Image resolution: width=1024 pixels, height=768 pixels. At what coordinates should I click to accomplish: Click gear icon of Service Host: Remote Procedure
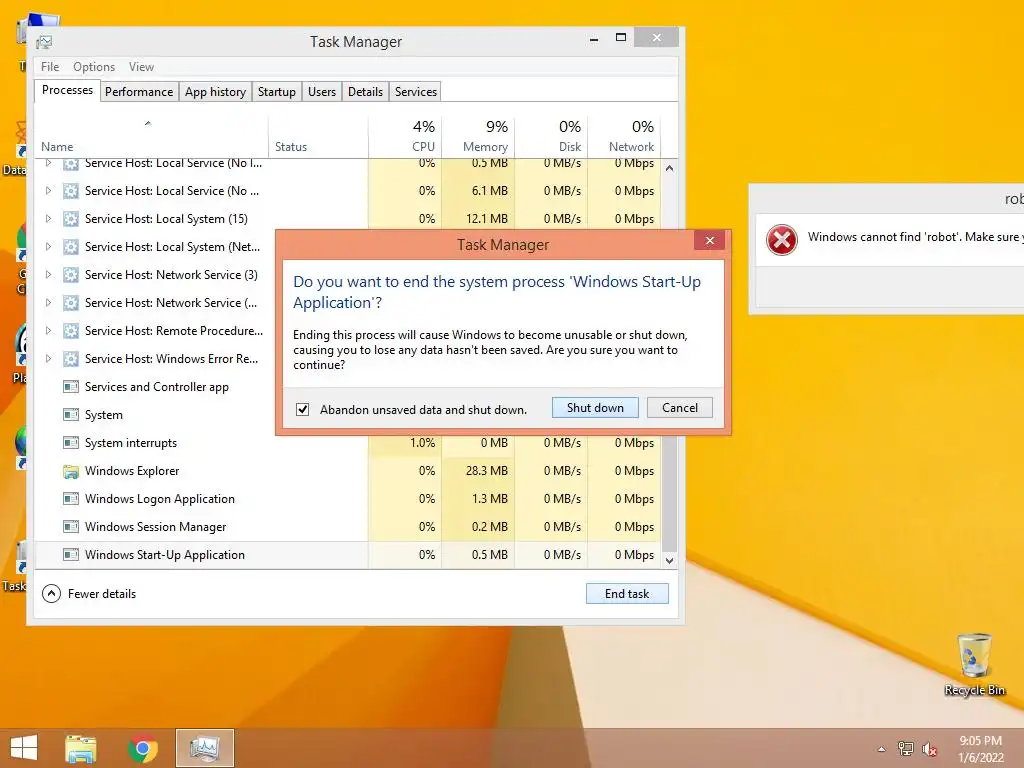point(71,331)
